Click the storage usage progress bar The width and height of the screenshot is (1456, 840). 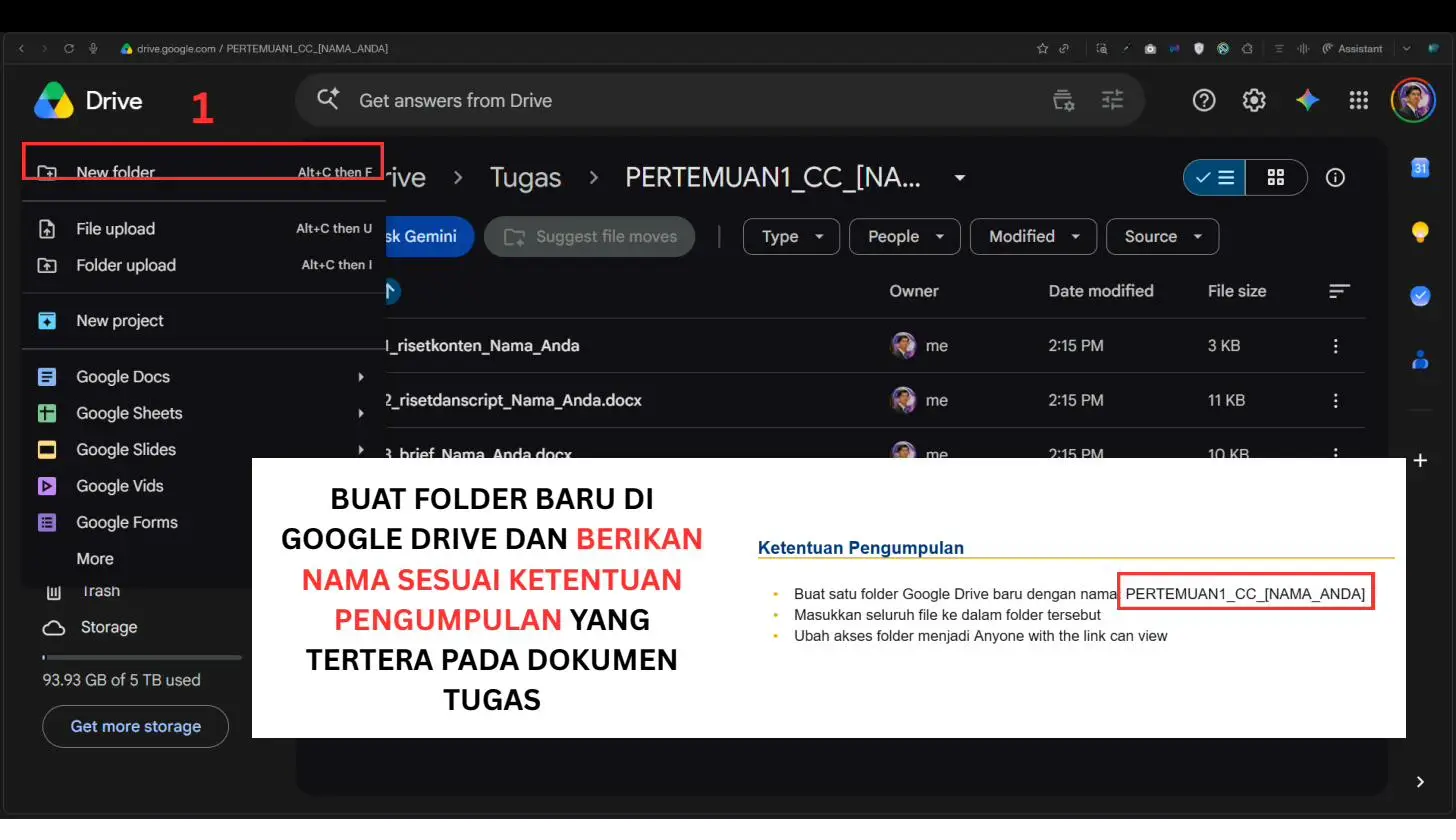point(142,657)
